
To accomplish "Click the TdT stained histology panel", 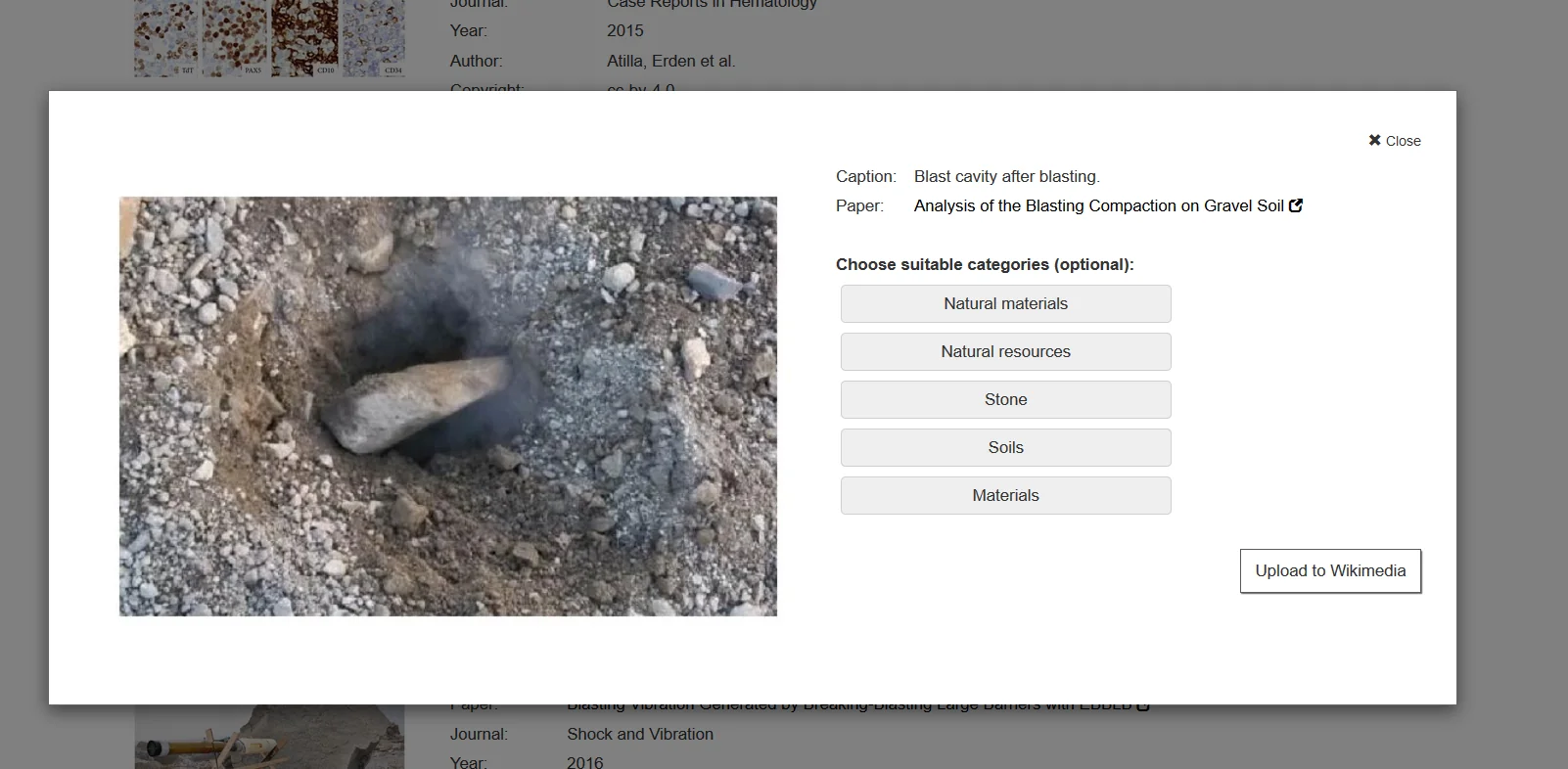I will click(x=165, y=39).
